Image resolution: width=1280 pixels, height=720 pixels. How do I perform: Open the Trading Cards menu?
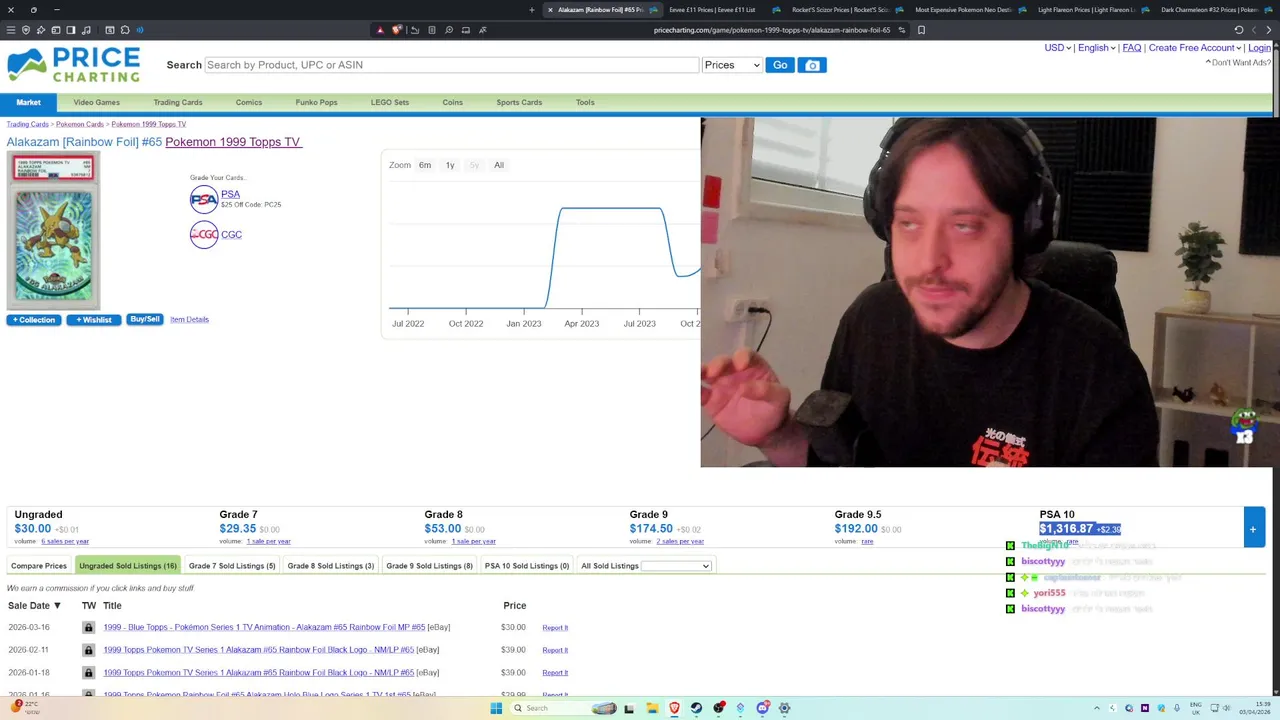[178, 102]
